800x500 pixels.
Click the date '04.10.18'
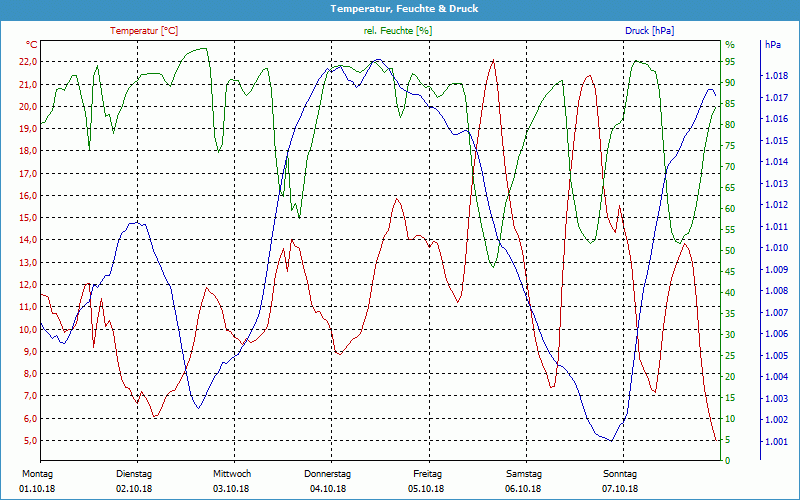(x=328, y=488)
